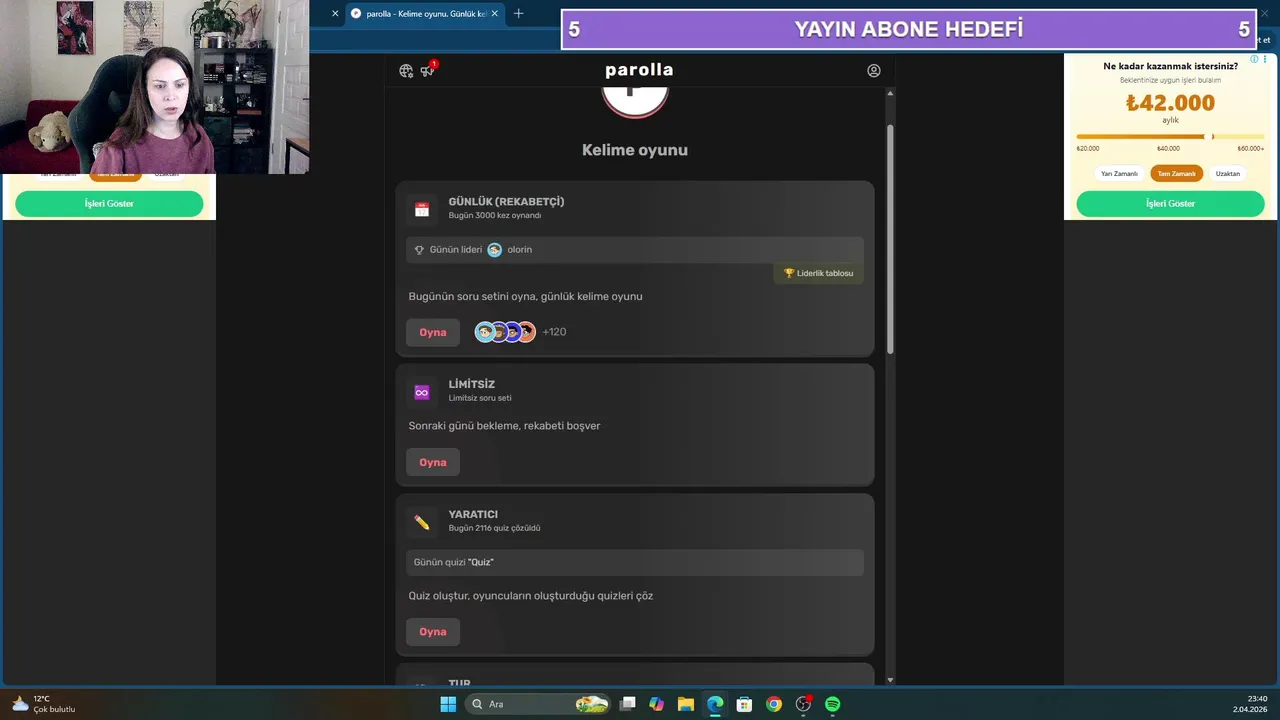Click the page vertical scrollbar thumb
1280x720 pixels.
point(890,240)
